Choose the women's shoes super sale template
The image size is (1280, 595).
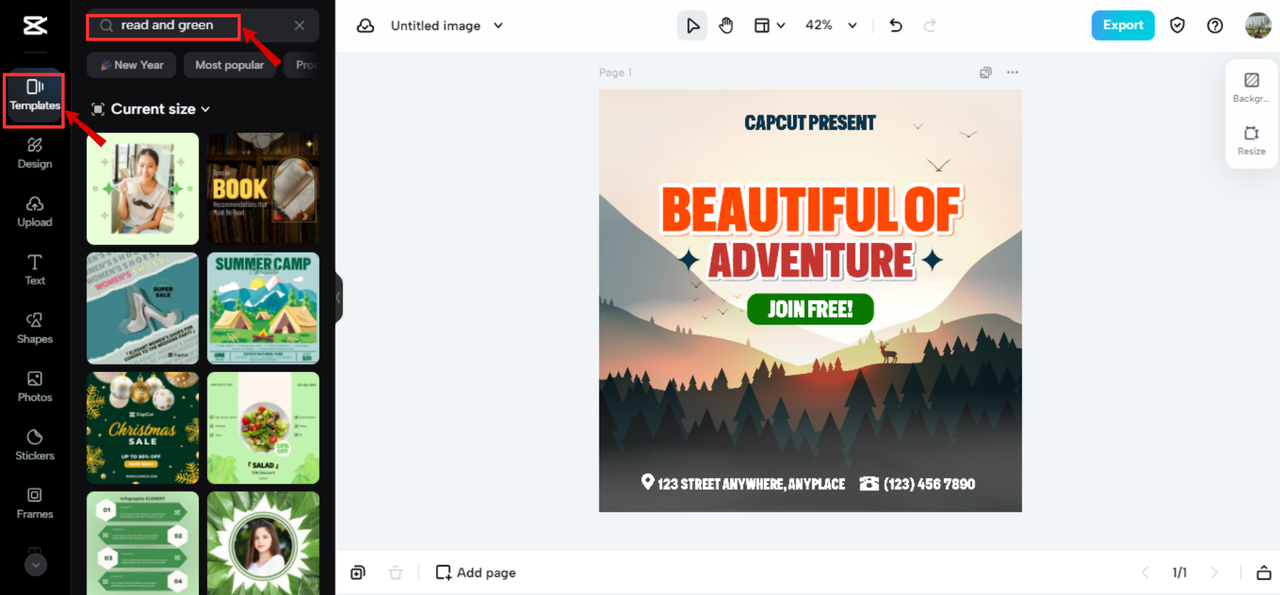143,308
